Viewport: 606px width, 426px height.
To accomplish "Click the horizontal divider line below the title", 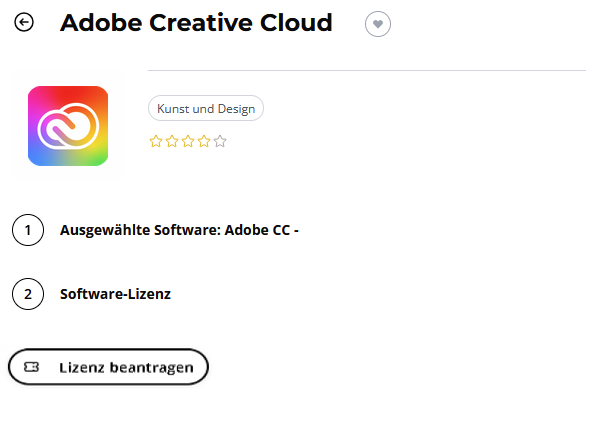I will (x=366, y=71).
